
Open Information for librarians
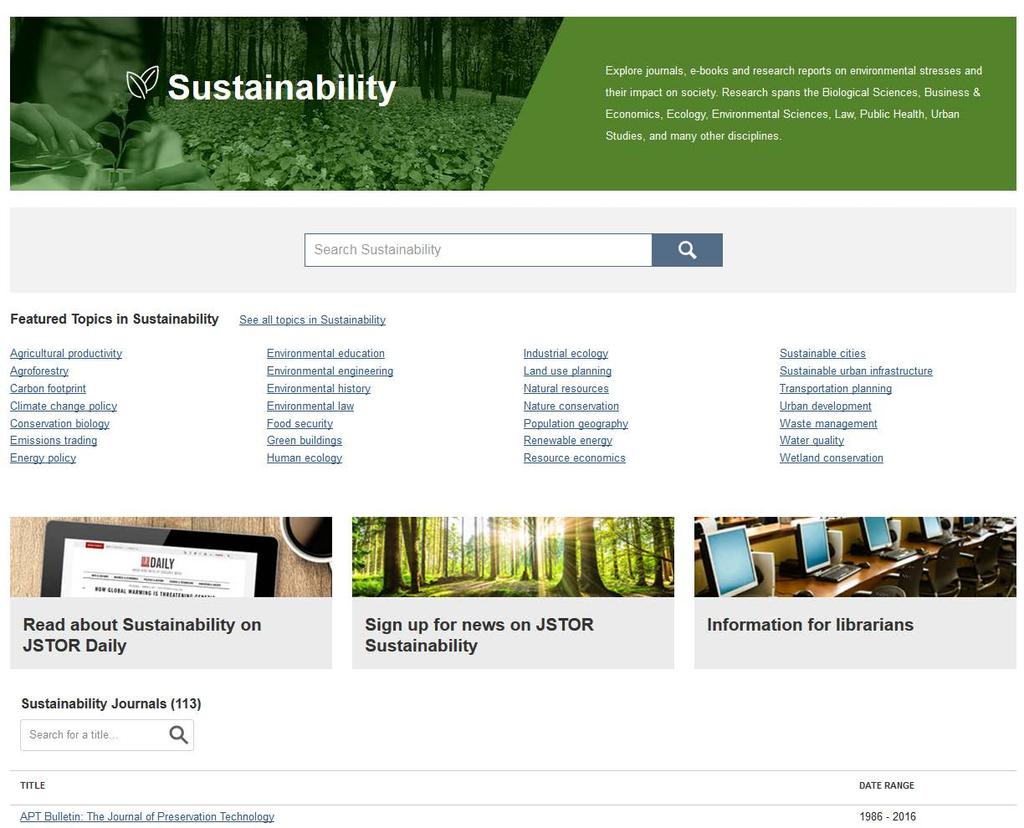(810, 625)
